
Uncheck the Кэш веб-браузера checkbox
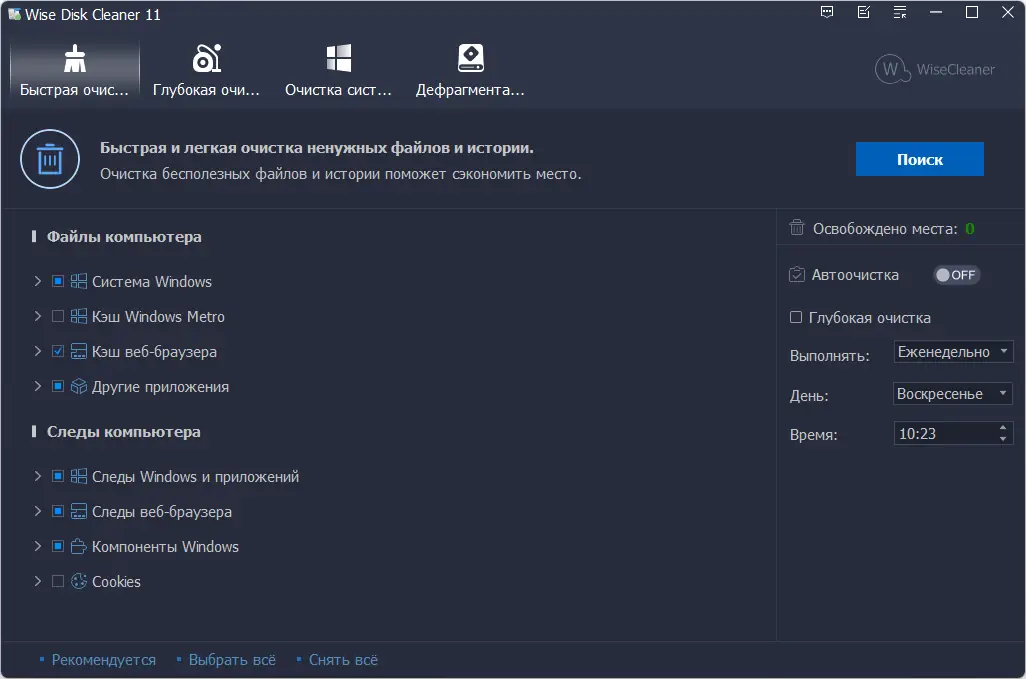[x=58, y=351]
